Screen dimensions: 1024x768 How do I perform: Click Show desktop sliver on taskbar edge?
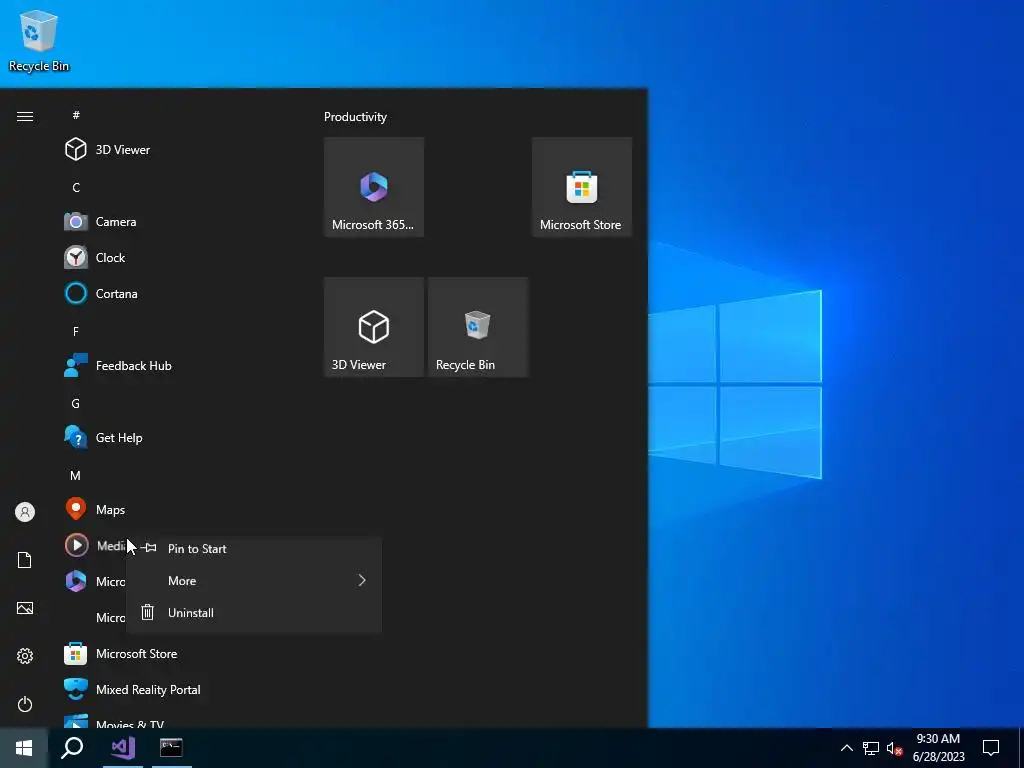pyautogui.click(x=1021, y=748)
